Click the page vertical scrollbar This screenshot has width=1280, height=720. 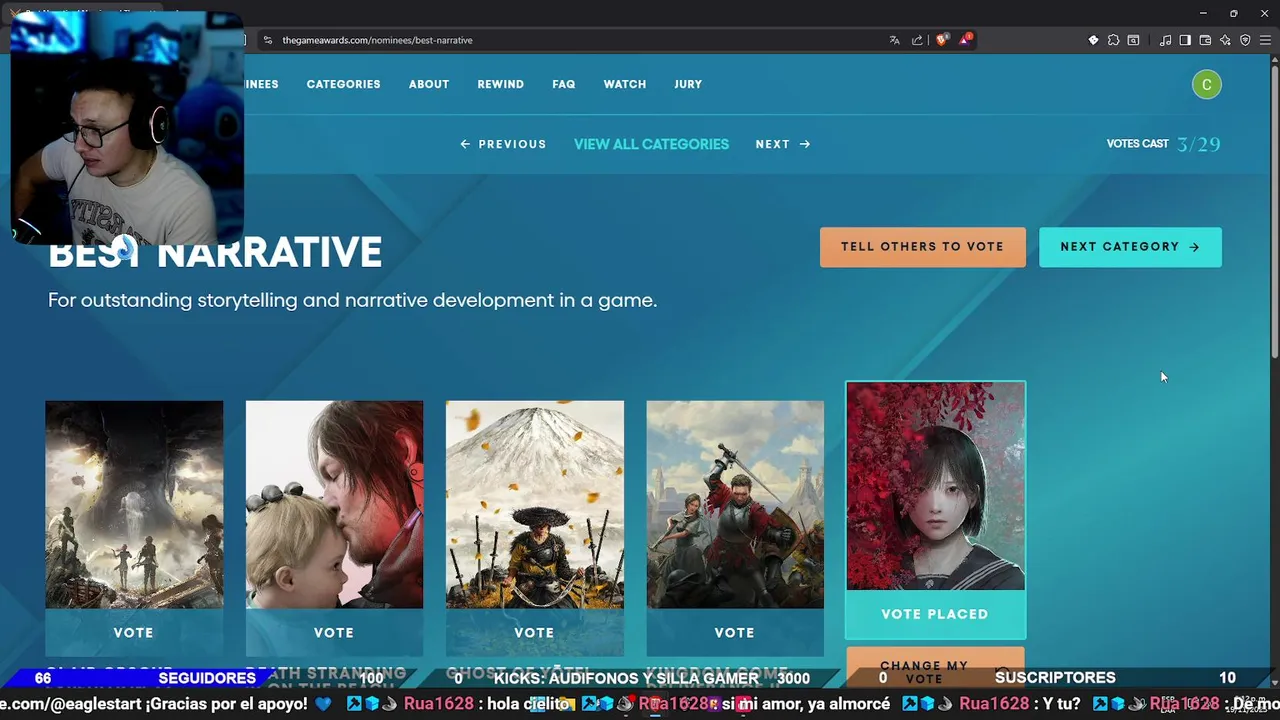1274,210
